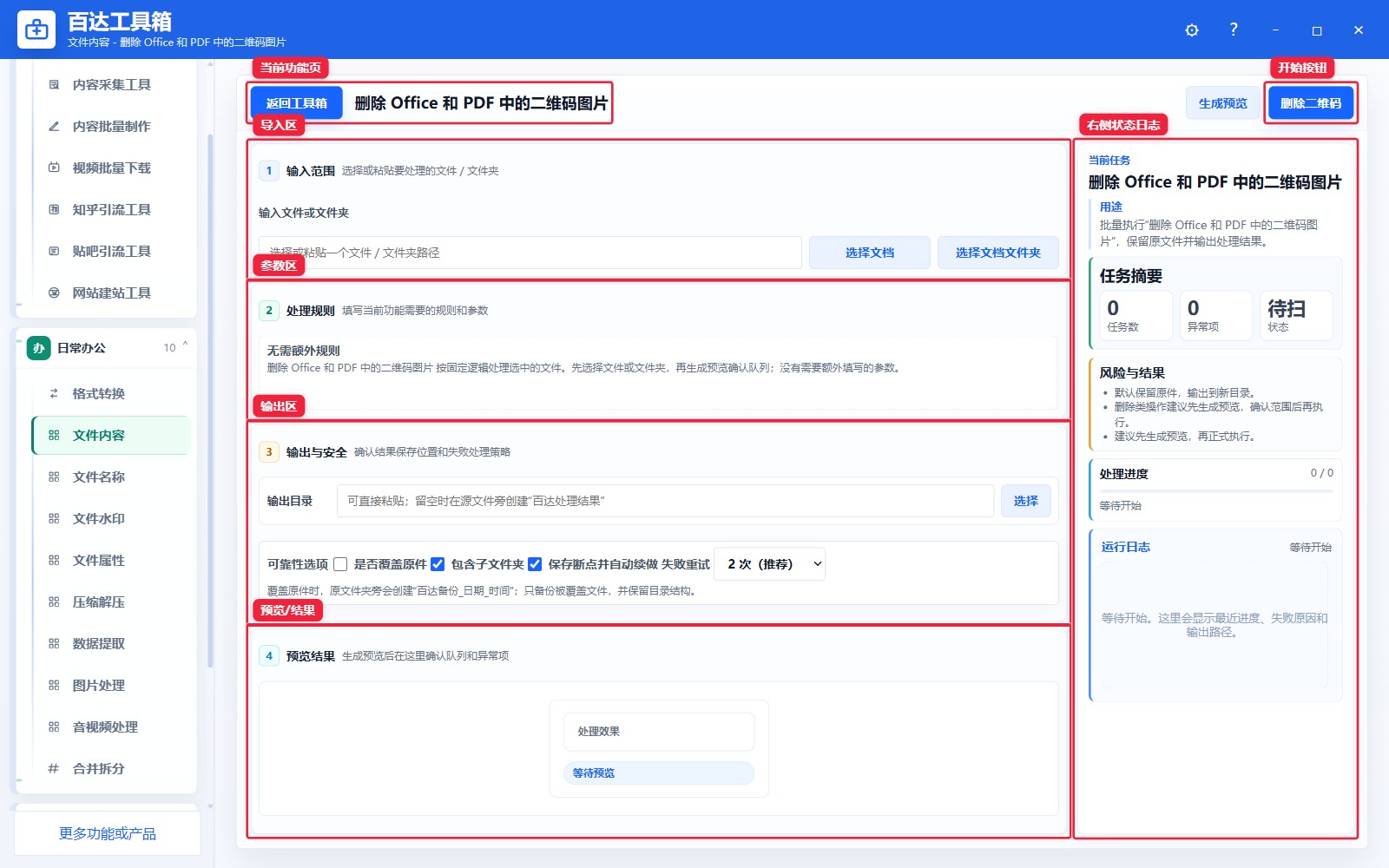Click the 视频批量下载 video icon
1389x868 pixels.
click(x=54, y=168)
